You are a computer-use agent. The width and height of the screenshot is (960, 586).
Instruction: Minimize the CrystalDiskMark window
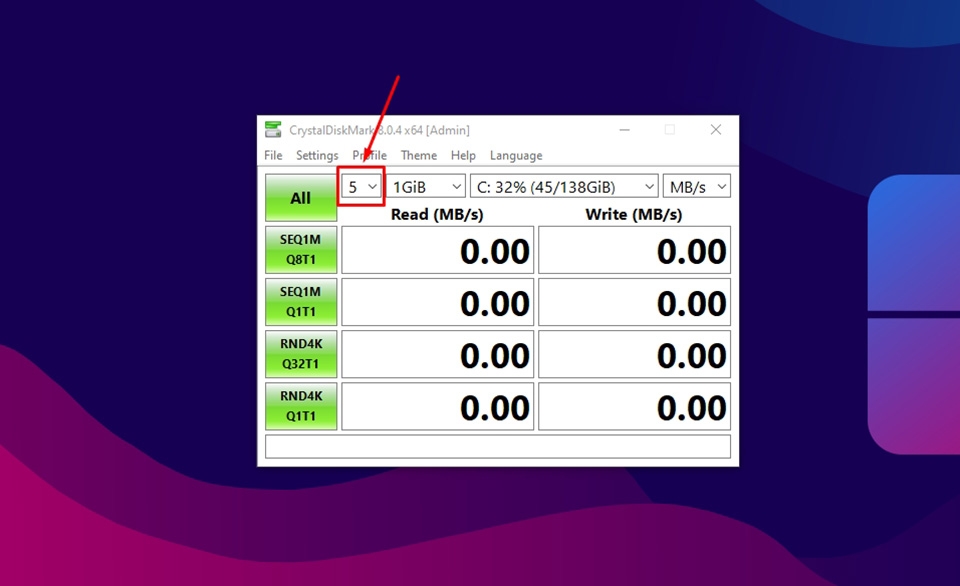[x=624, y=130]
